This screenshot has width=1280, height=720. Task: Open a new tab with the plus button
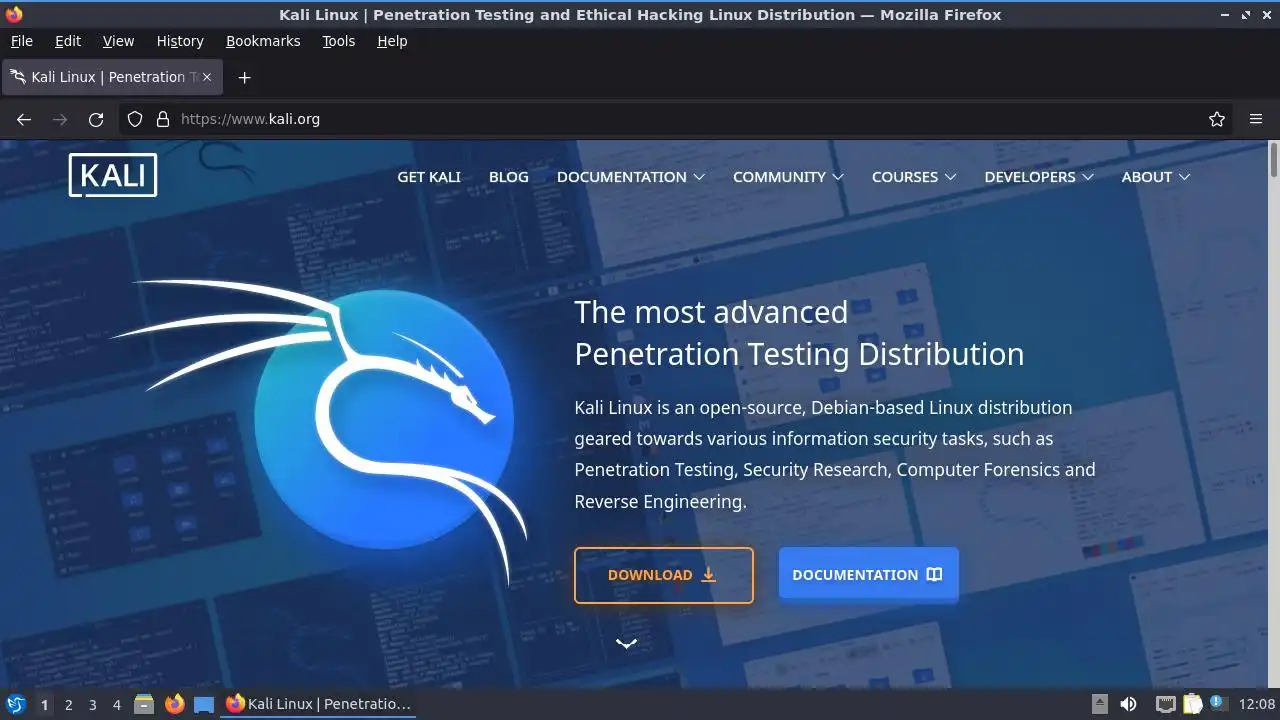244,77
